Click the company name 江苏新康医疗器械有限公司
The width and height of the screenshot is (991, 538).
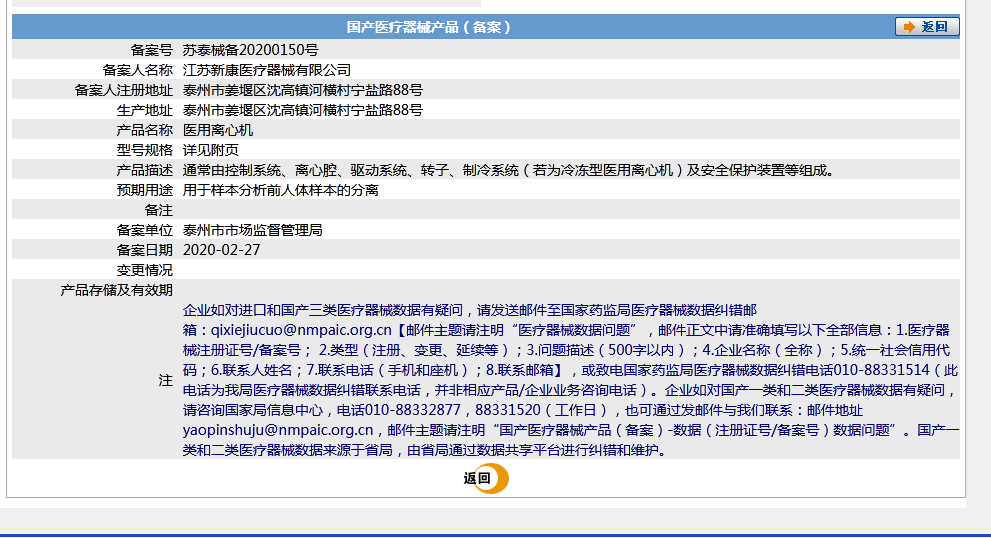pos(267,70)
